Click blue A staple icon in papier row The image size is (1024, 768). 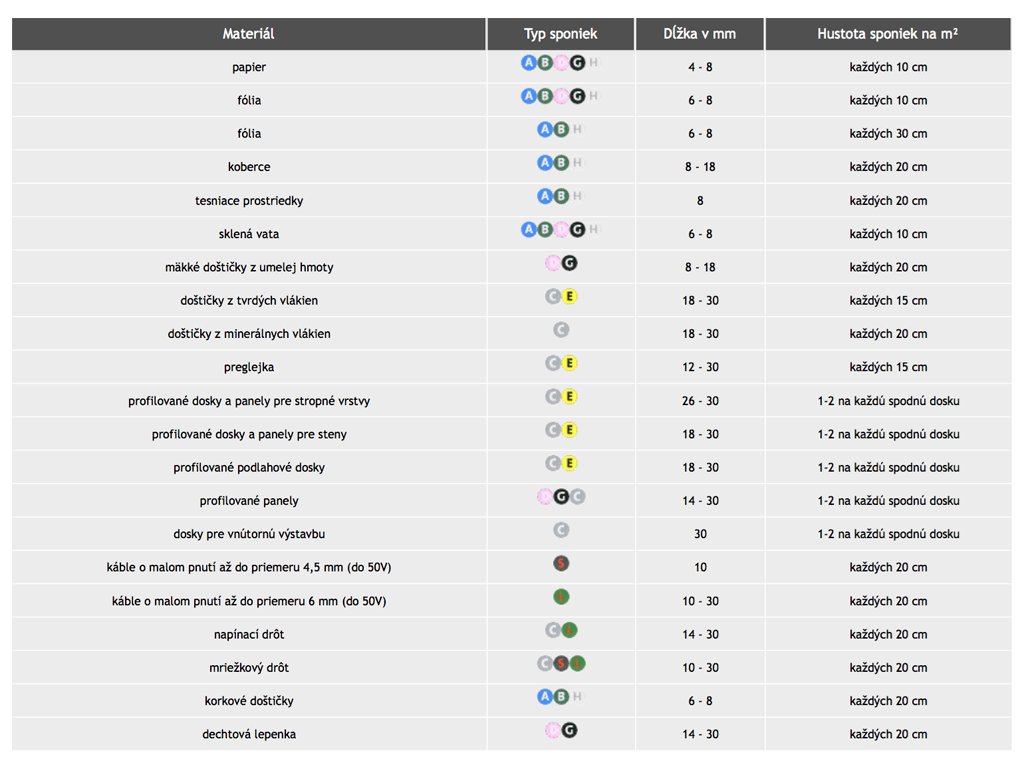[x=529, y=63]
